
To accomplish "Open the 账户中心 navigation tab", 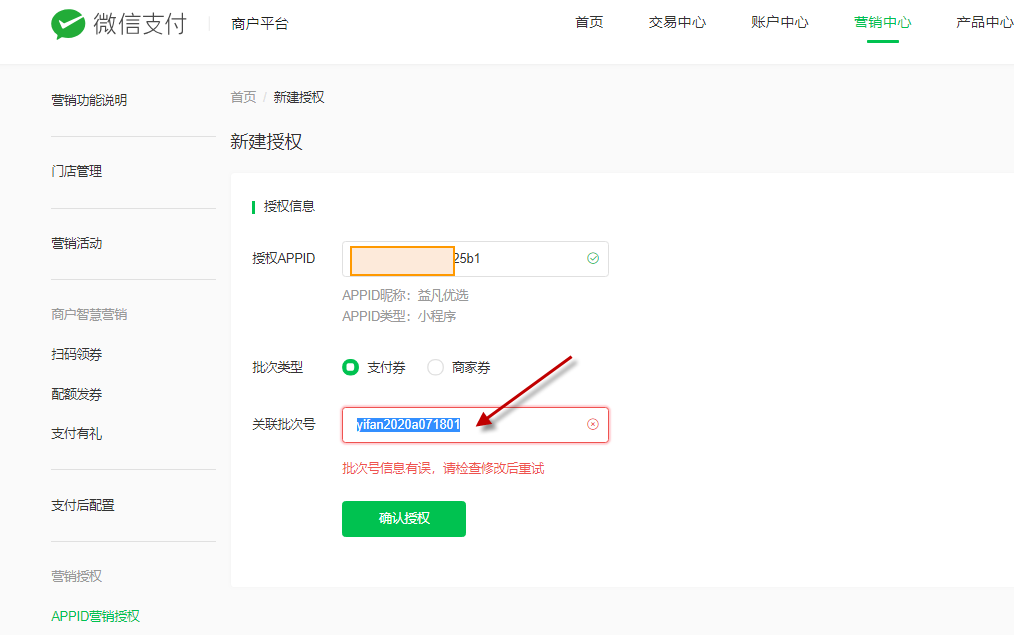I will coord(779,22).
